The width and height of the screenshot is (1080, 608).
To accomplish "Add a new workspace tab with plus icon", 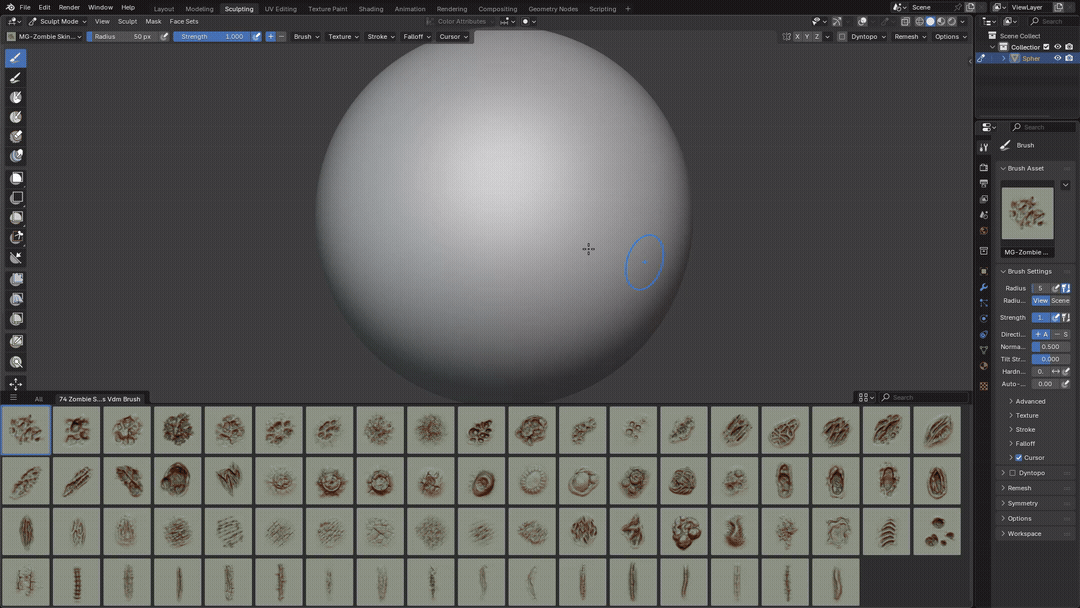I will click(627, 9).
